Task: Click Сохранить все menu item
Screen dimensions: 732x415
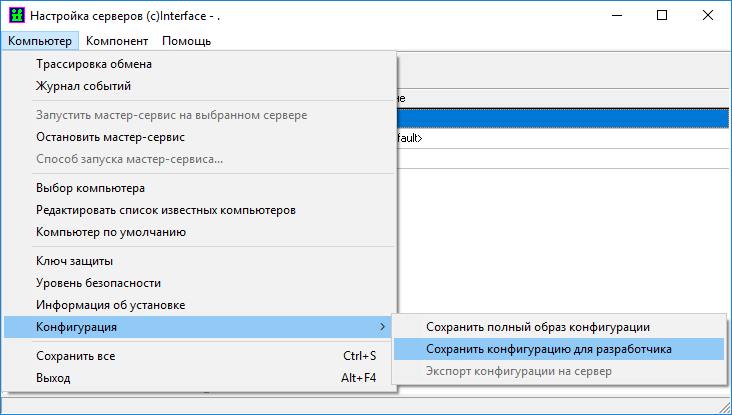Action: 74,356
